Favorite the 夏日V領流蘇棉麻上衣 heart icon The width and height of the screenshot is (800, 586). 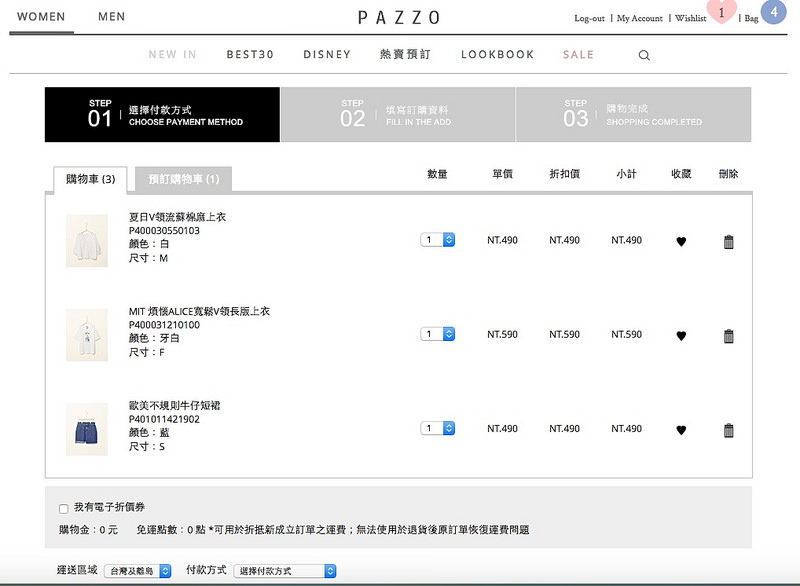[681, 242]
